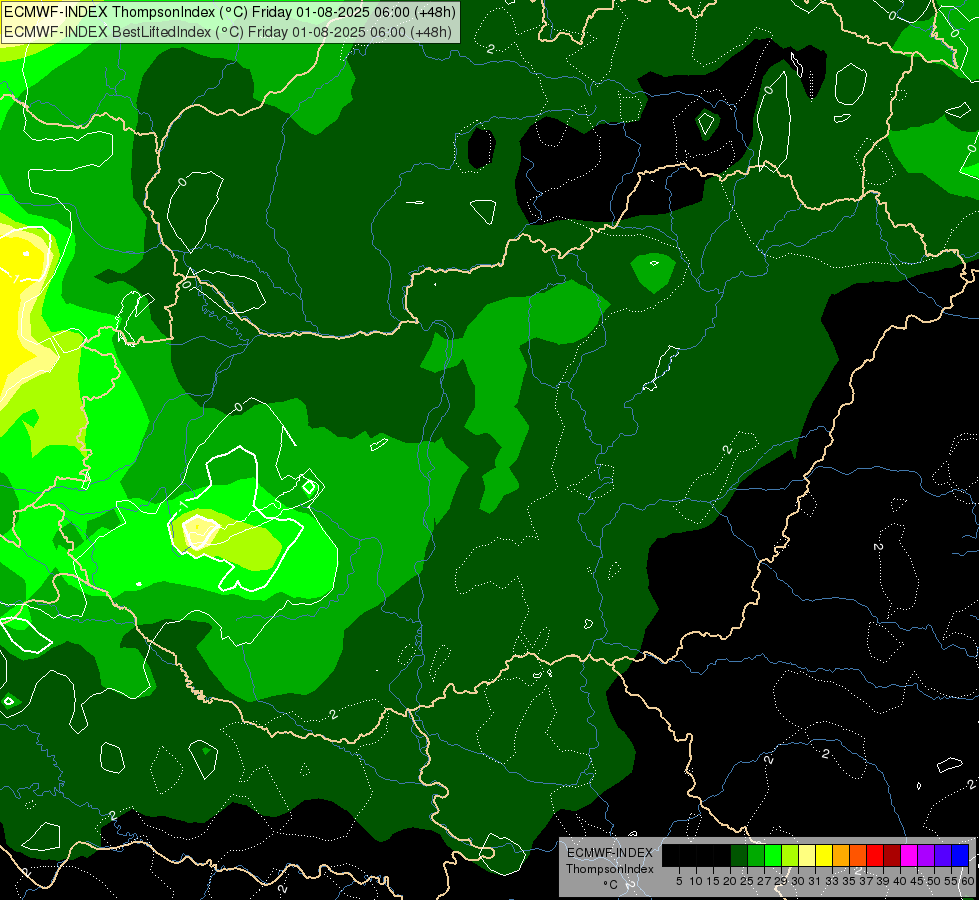Click the legend tick value 20

tap(731, 881)
